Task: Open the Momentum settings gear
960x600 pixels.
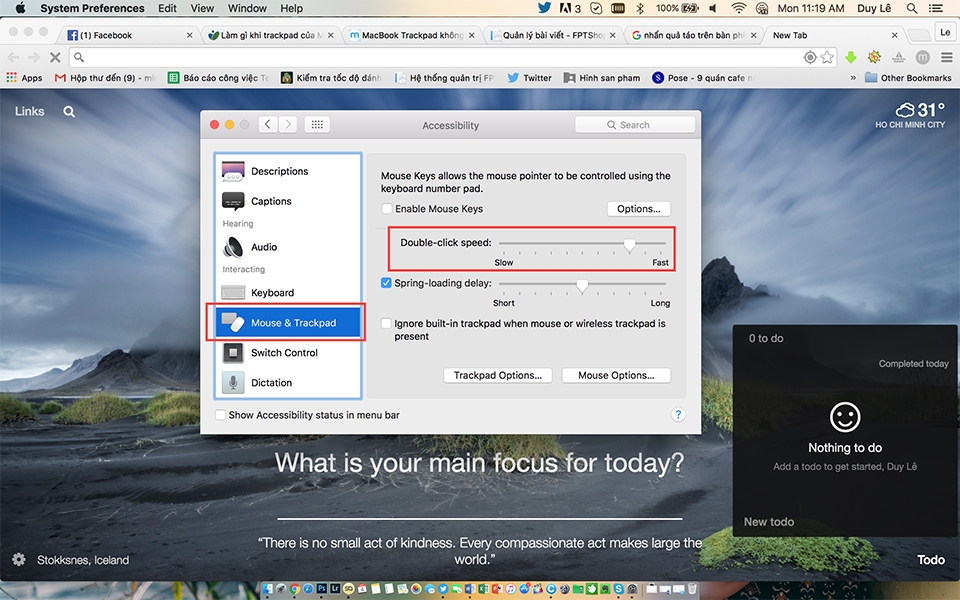Action: (19, 560)
